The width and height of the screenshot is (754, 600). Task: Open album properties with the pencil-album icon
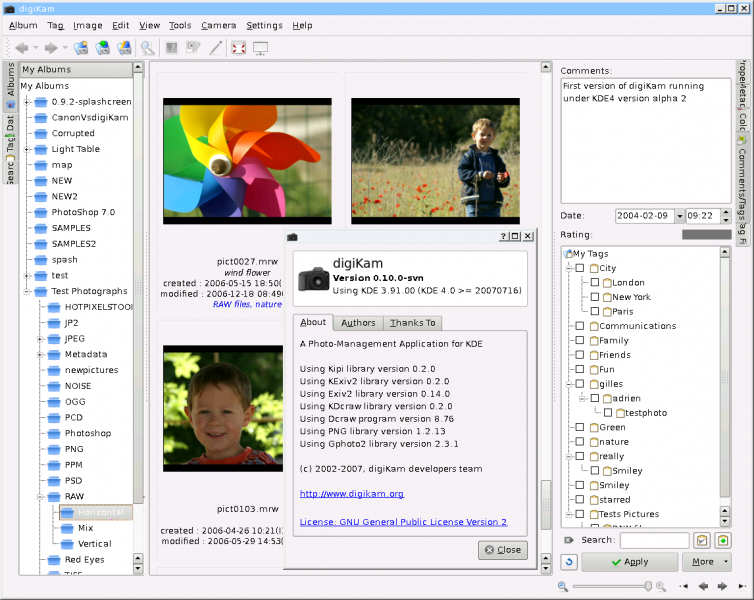(x=124, y=48)
